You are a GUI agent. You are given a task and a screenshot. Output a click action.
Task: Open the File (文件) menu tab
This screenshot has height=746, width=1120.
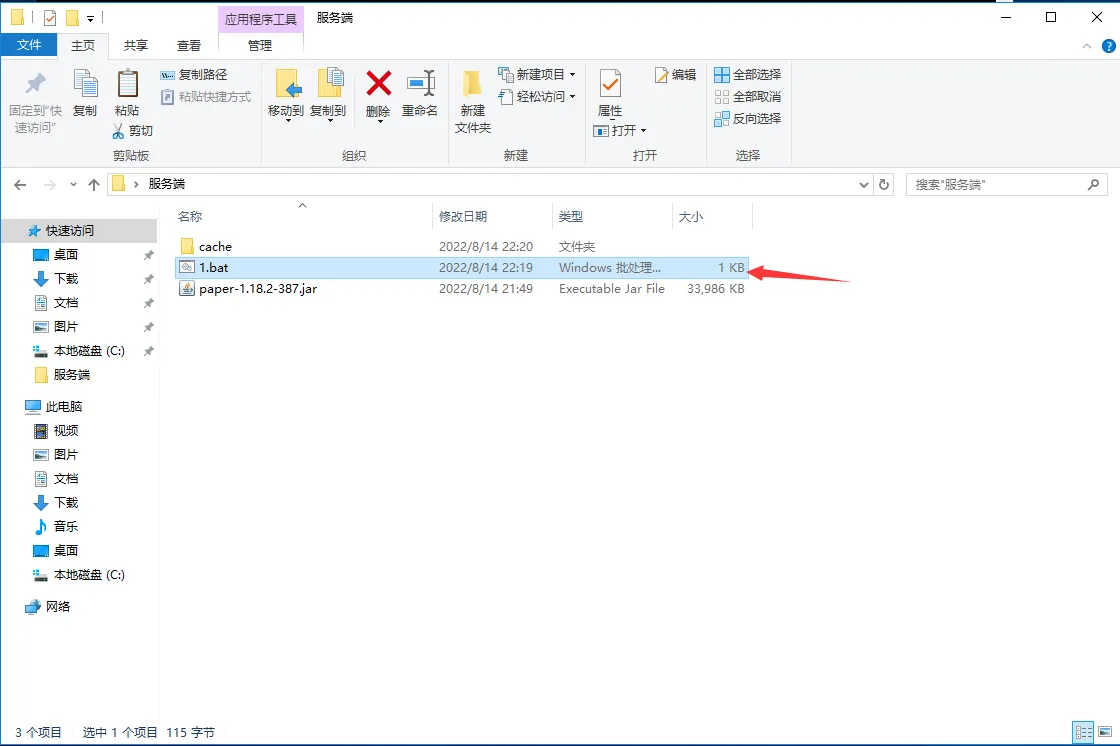[29, 45]
